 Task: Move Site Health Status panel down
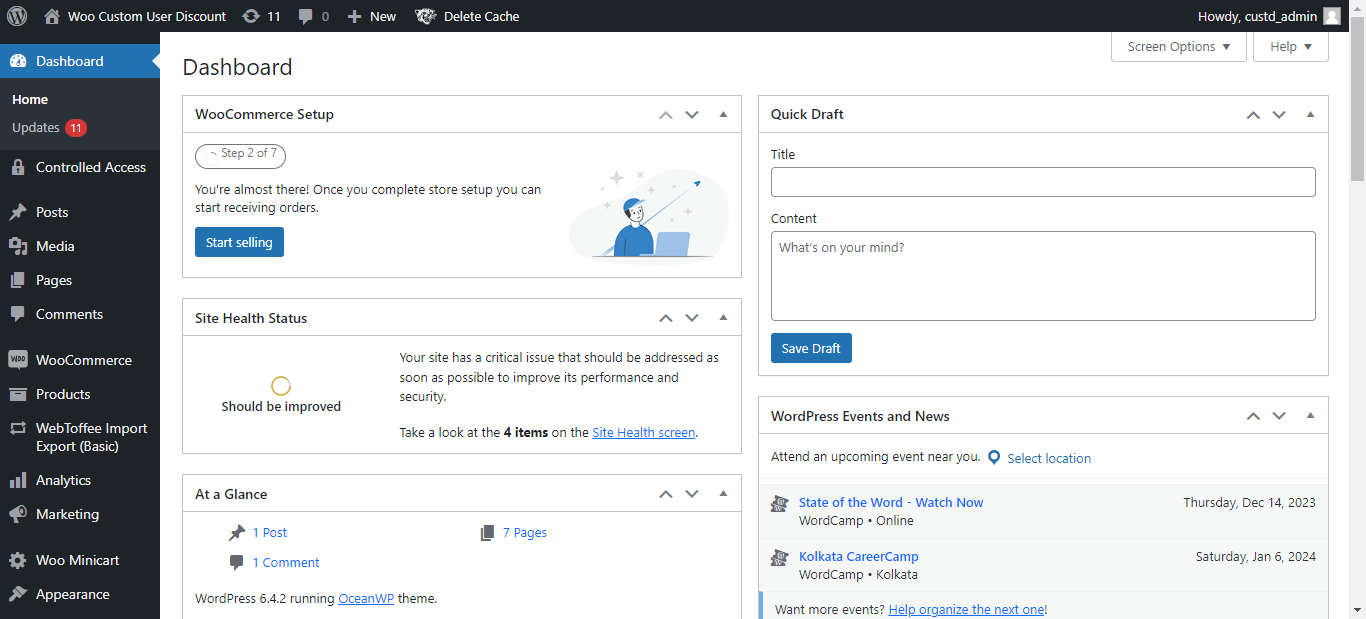[692, 318]
